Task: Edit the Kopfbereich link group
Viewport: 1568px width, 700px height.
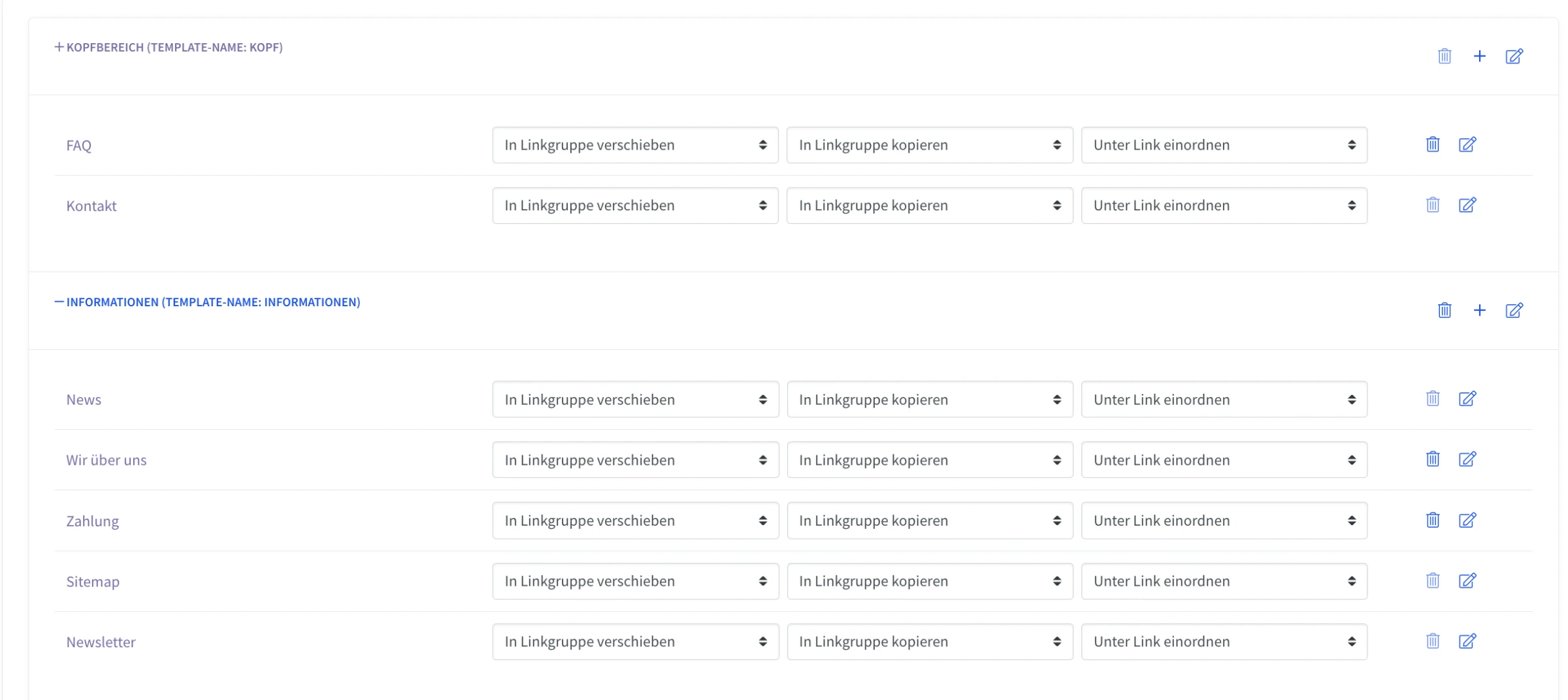Action: point(1514,56)
